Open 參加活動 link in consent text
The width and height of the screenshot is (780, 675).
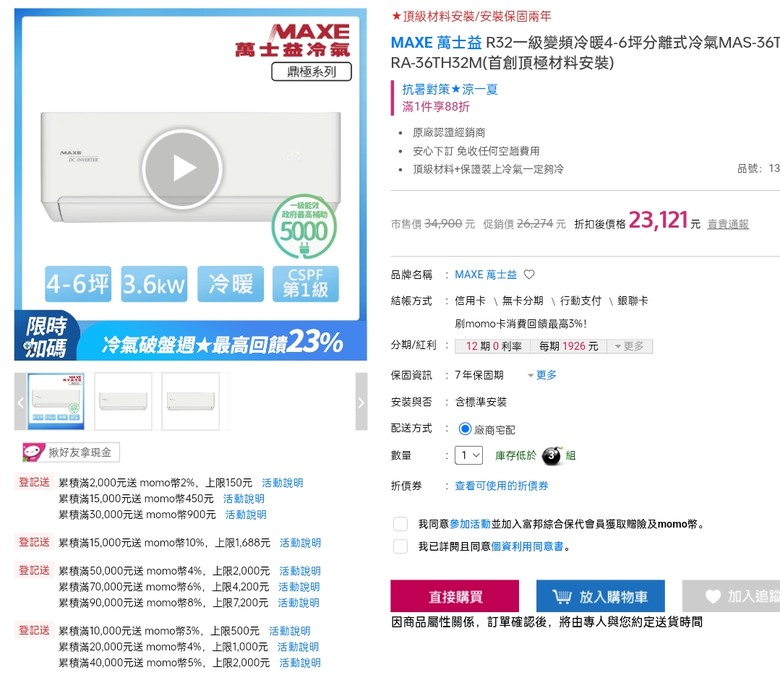470,524
